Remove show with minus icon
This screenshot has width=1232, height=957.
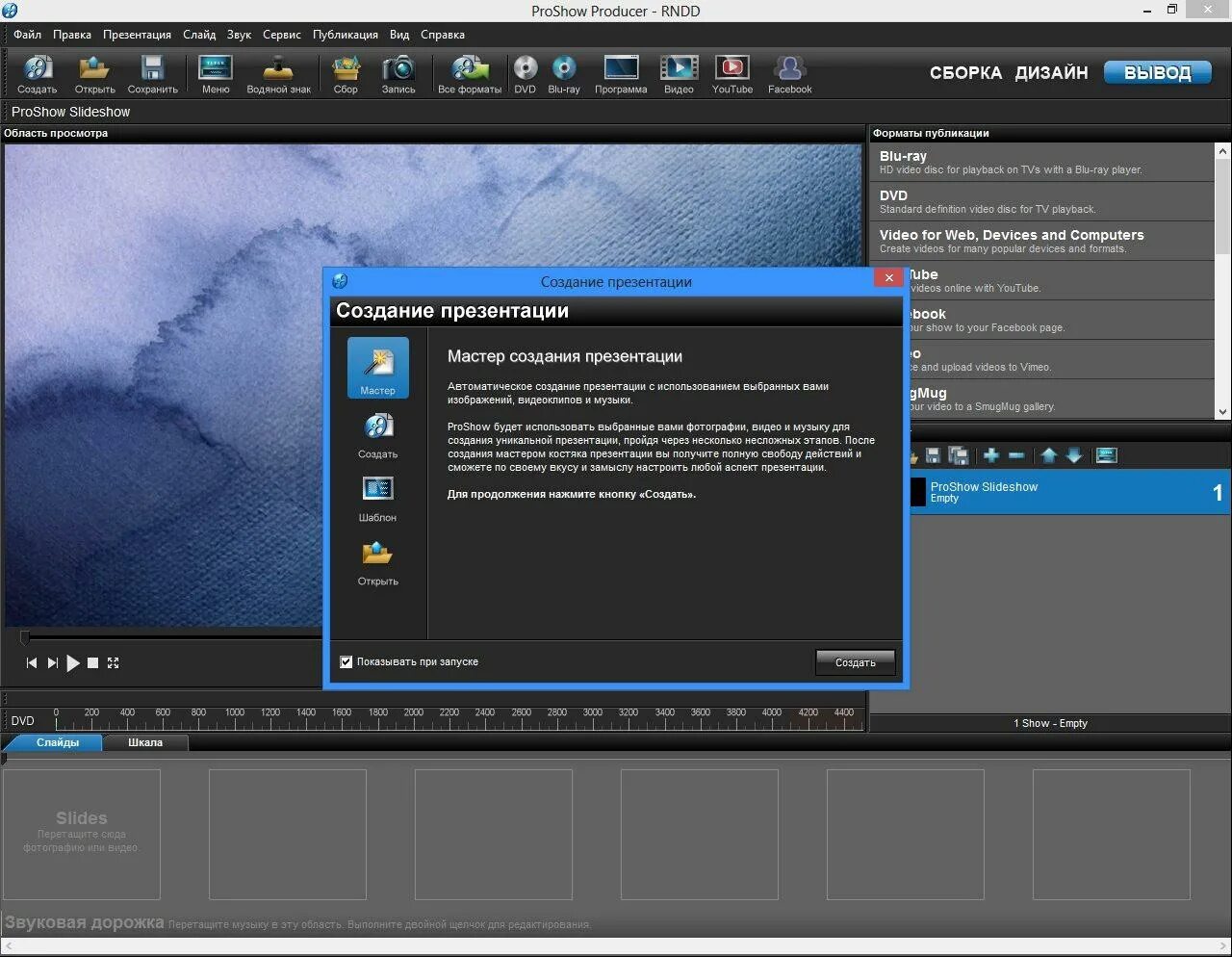tap(1016, 455)
